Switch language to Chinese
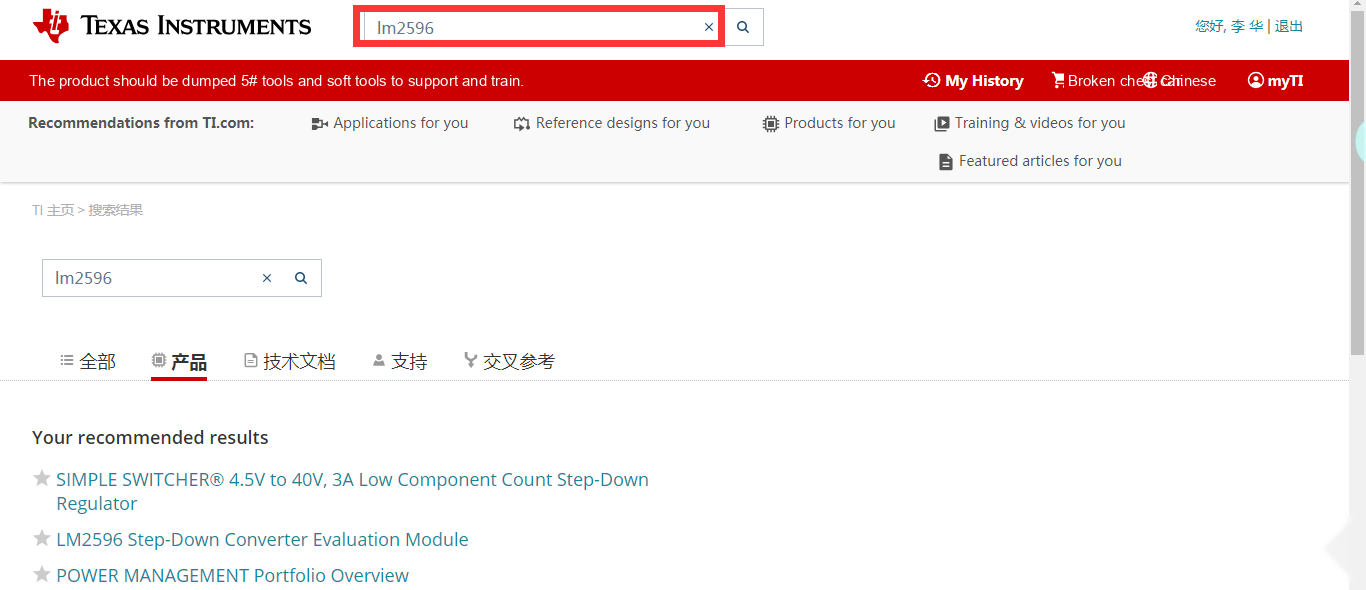 click(1188, 81)
